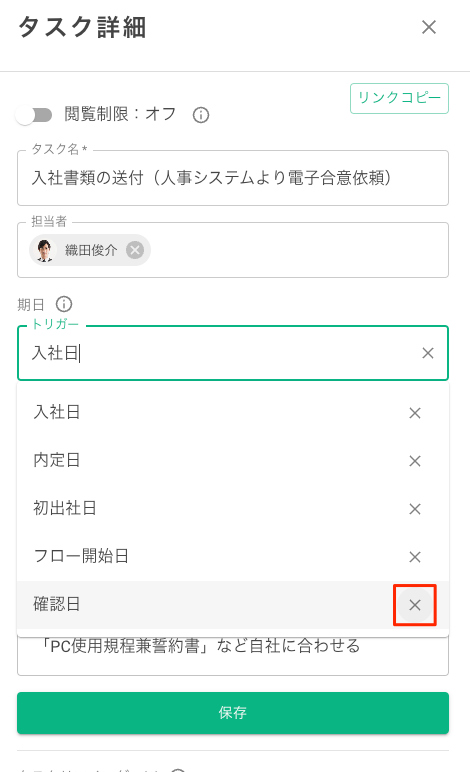Screen dimensions: 470x772
Task: Edit the タスク名 text field
Action: 233,178
